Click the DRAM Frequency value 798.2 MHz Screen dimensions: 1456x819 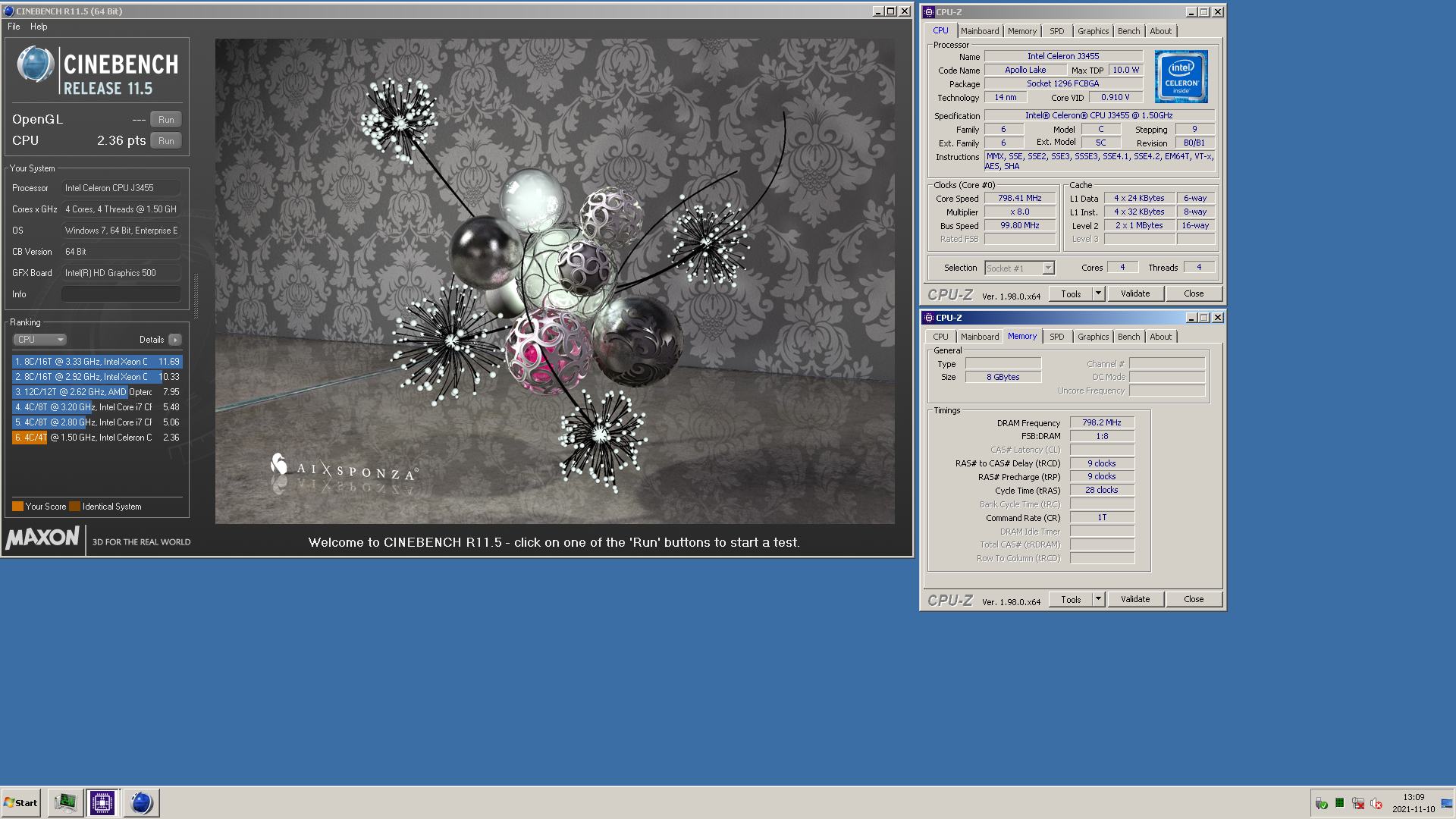1102,423
